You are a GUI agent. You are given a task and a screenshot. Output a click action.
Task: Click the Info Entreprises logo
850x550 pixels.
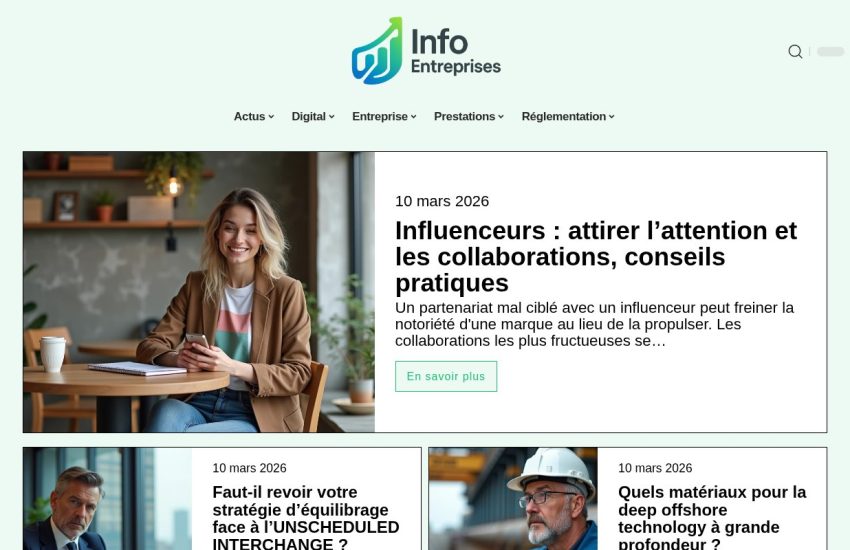pos(426,51)
